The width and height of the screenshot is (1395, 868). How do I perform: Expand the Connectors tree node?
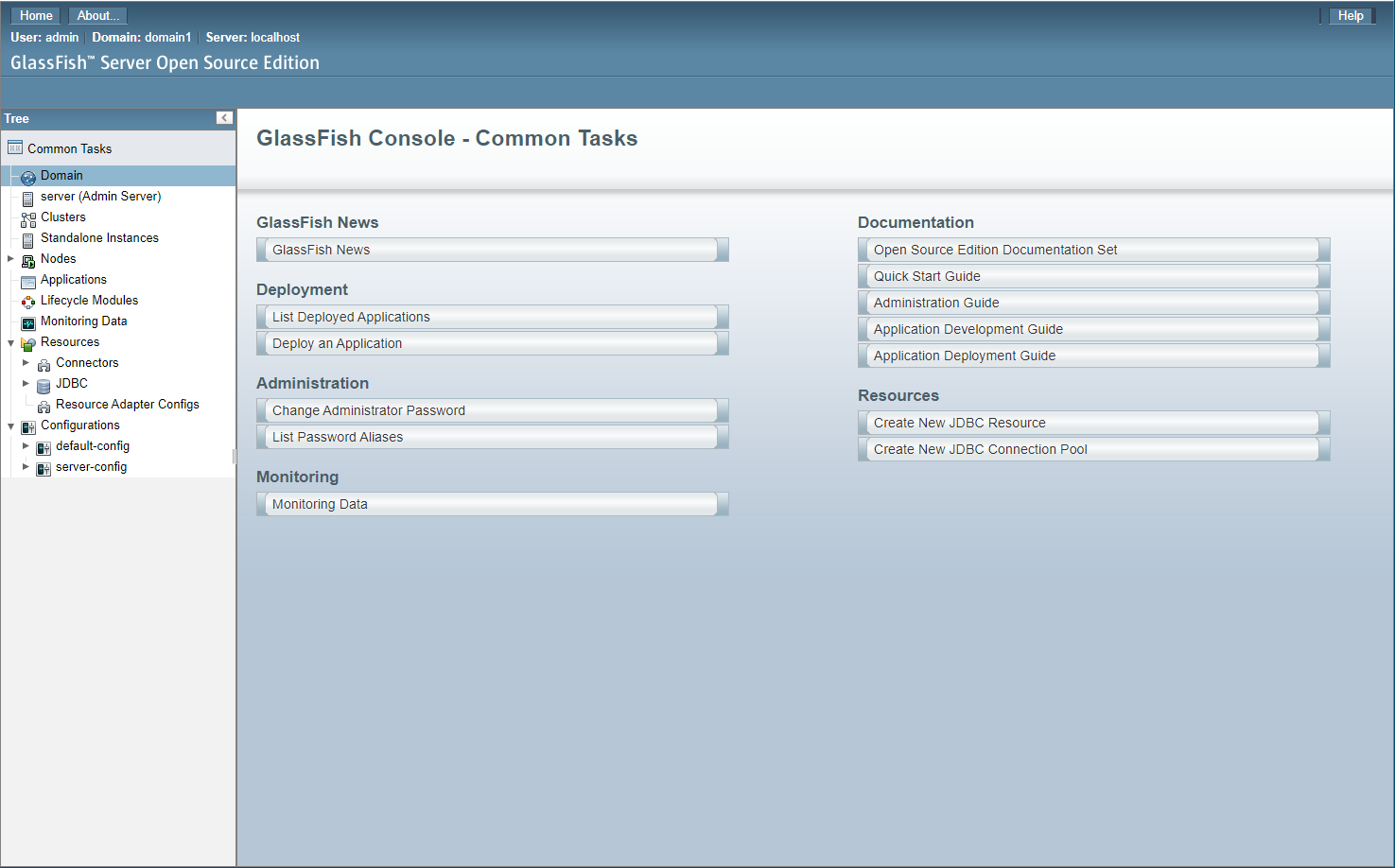26,362
